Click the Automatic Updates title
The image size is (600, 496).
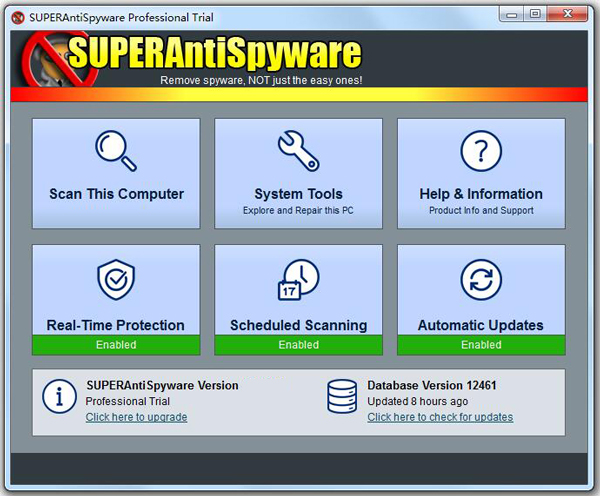point(481,325)
